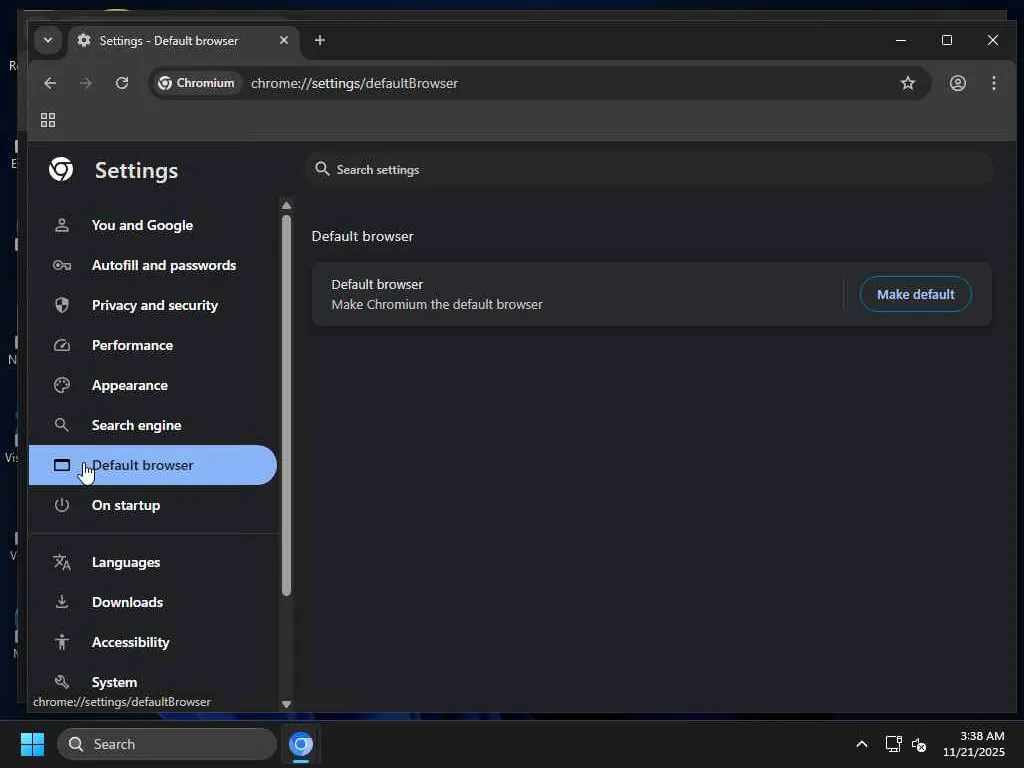The height and width of the screenshot is (768, 1024).
Task: Bookmark this page with the star icon
Action: [x=908, y=83]
